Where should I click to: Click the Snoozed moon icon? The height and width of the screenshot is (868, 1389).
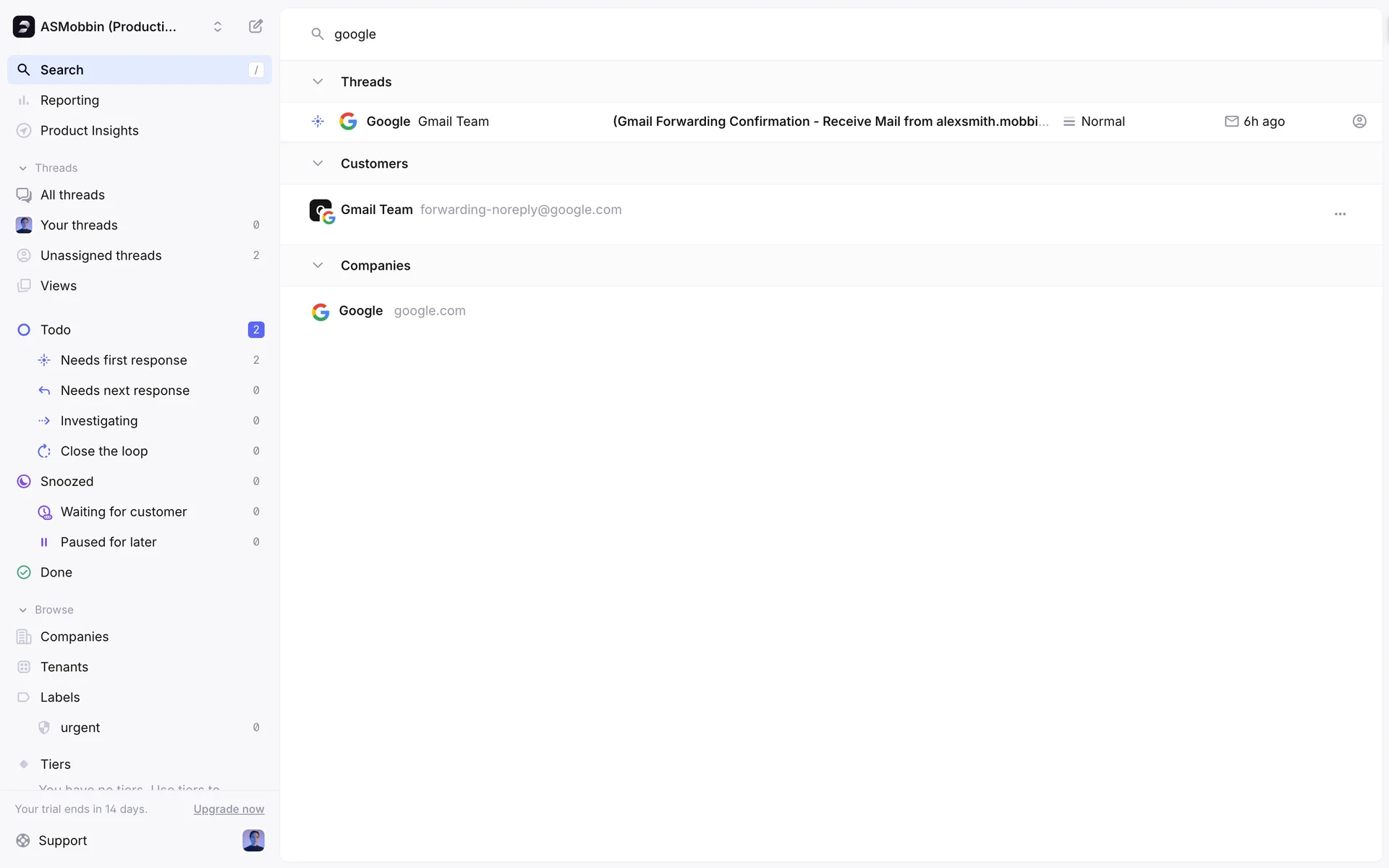[x=24, y=482]
